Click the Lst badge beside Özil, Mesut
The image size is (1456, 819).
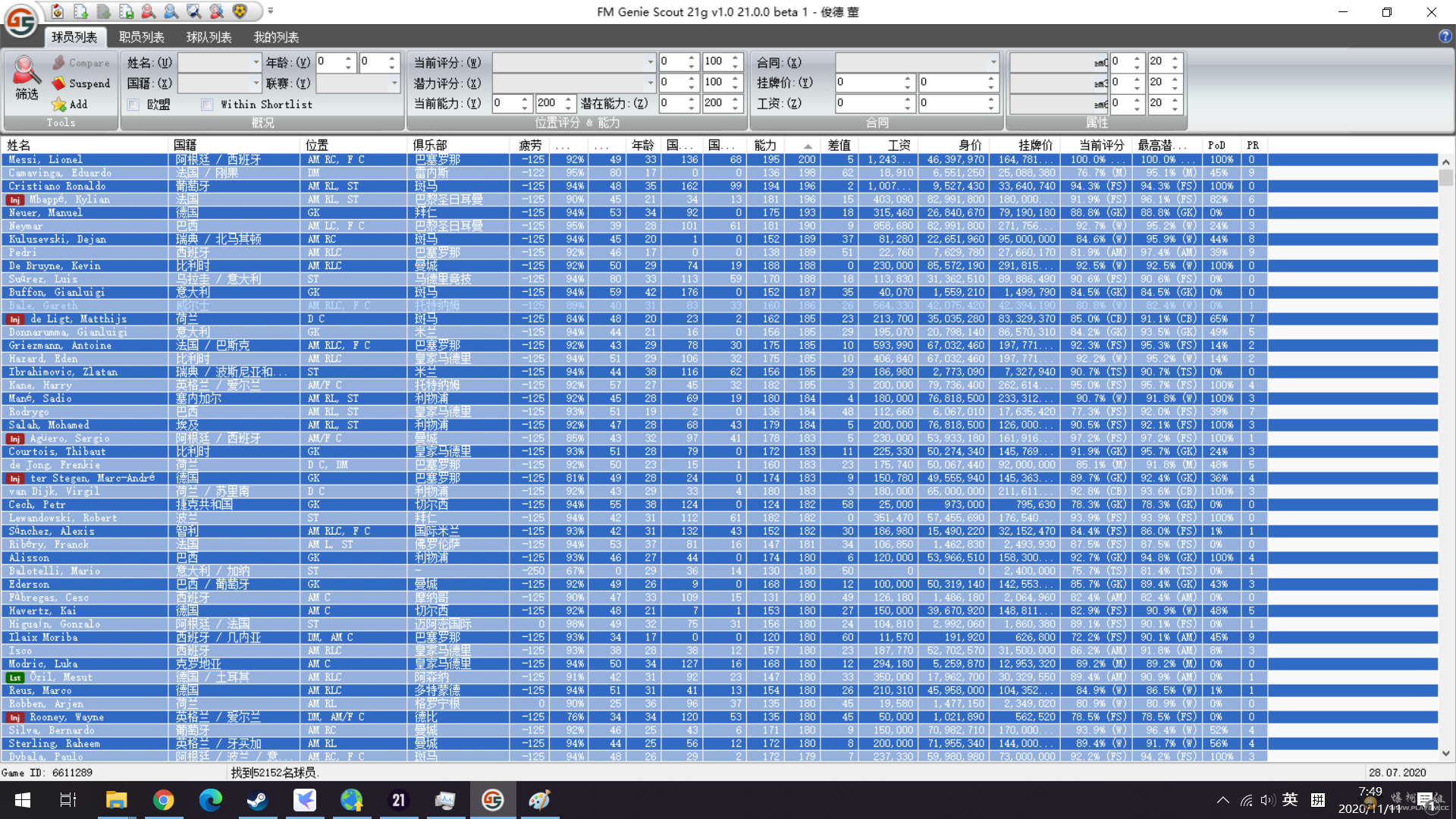[14, 678]
